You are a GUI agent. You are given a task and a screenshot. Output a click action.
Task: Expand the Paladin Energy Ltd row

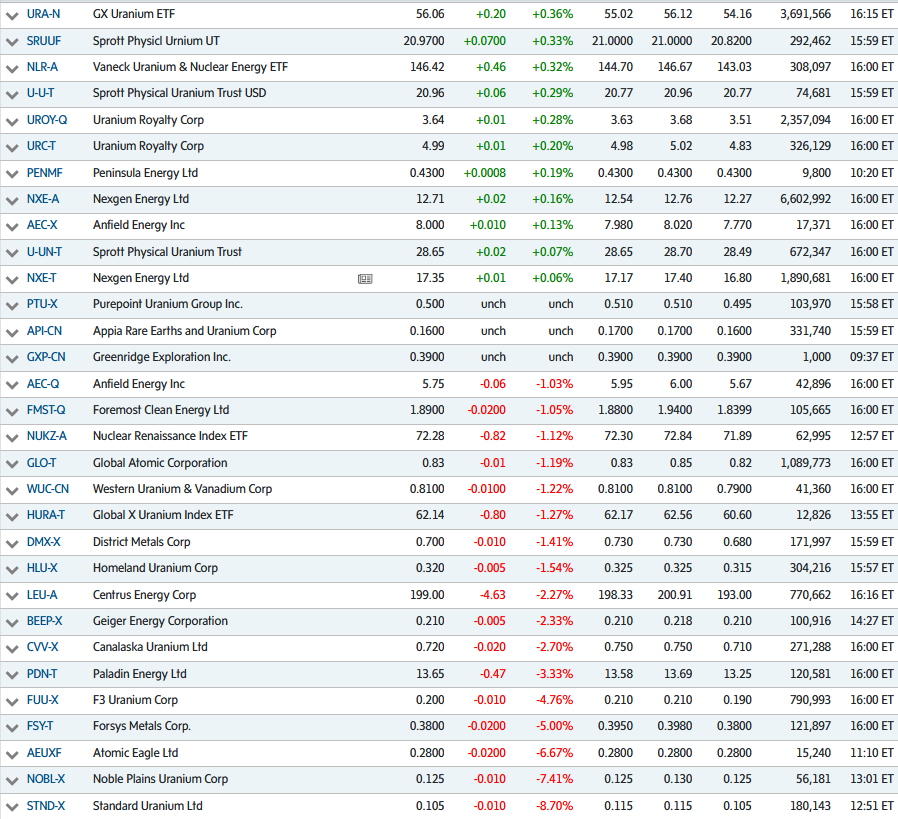pyautogui.click(x=12, y=674)
